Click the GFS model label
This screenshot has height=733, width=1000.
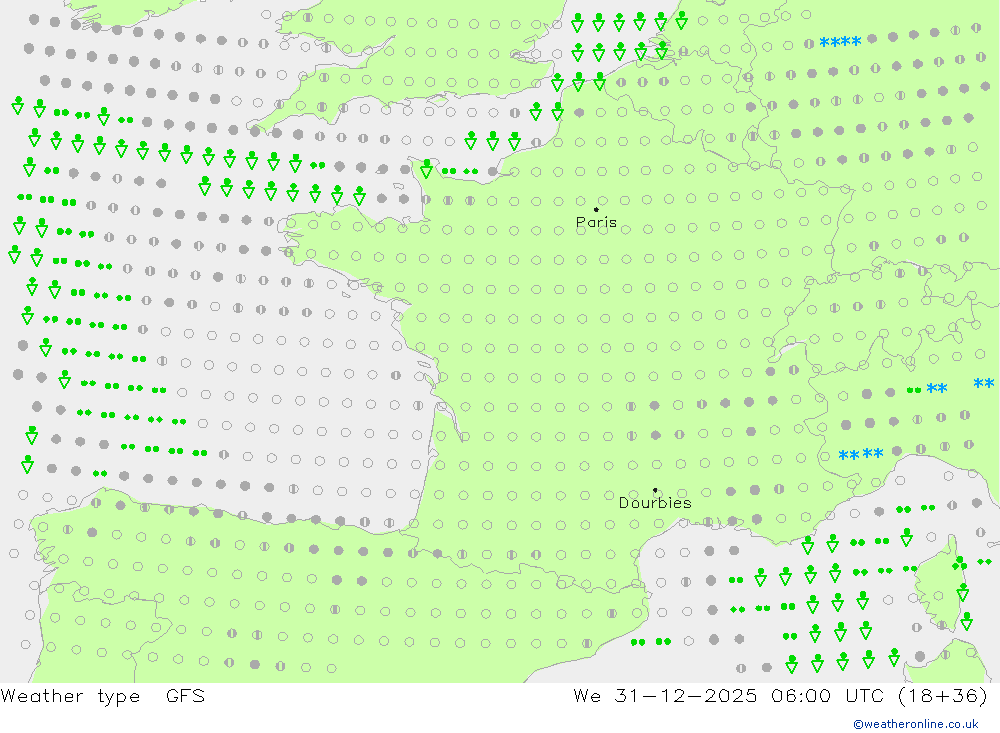(x=185, y=695)
